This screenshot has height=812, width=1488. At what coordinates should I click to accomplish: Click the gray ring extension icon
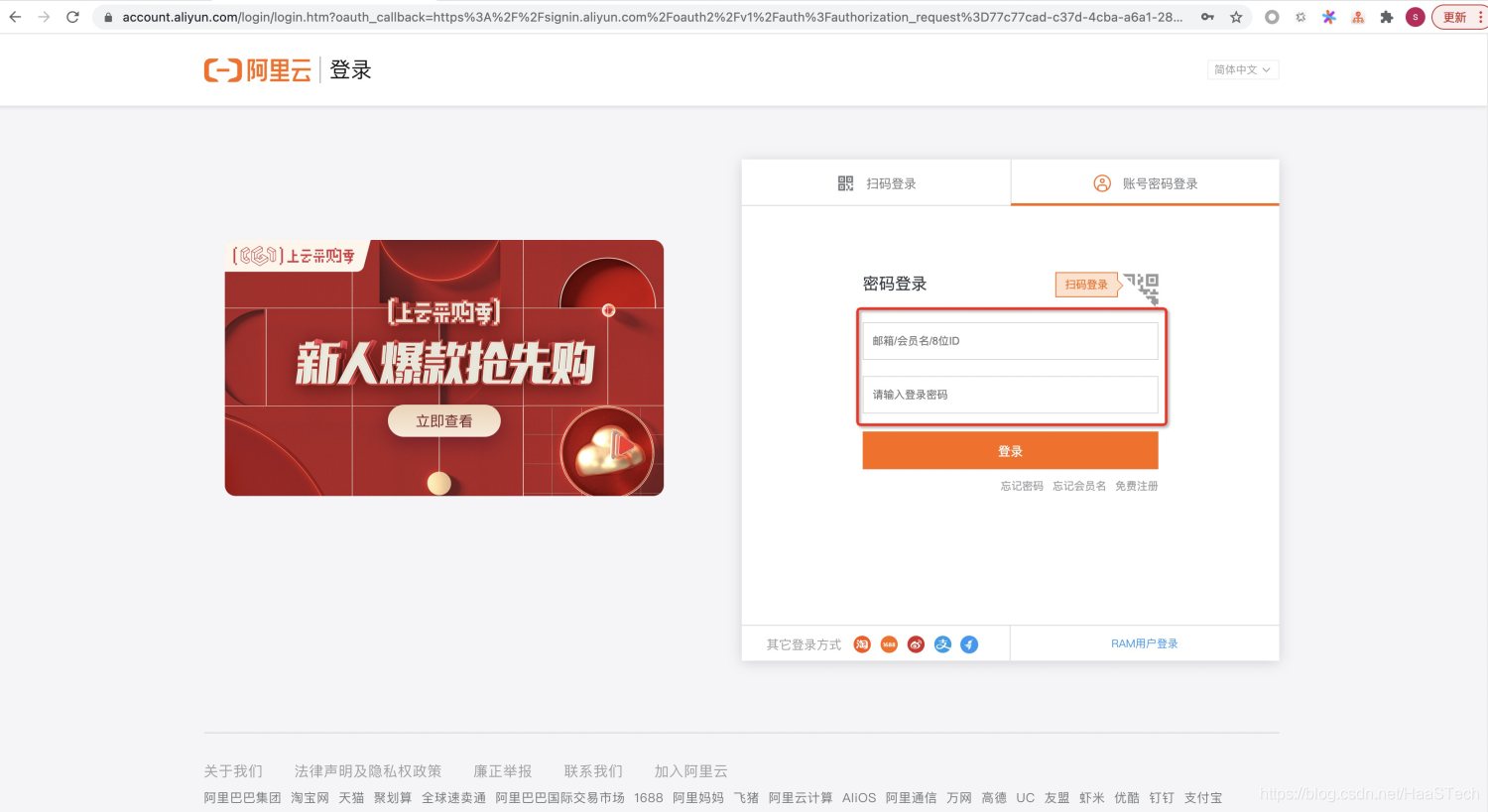point(1272,17)
